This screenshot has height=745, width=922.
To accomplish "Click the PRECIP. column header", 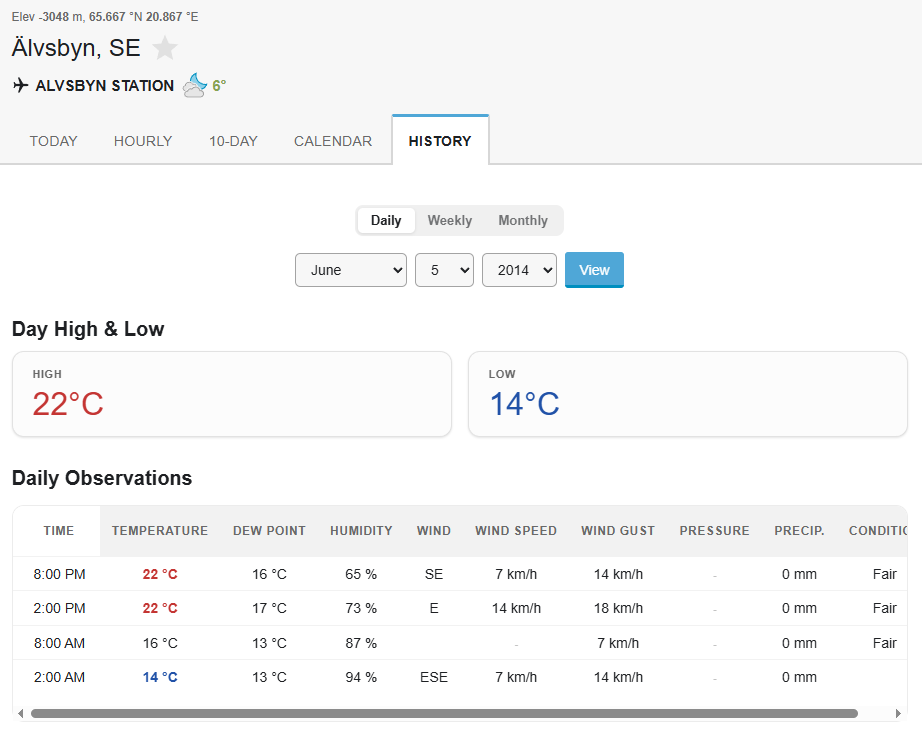I will pyautogui.click(x=799, y=531).
